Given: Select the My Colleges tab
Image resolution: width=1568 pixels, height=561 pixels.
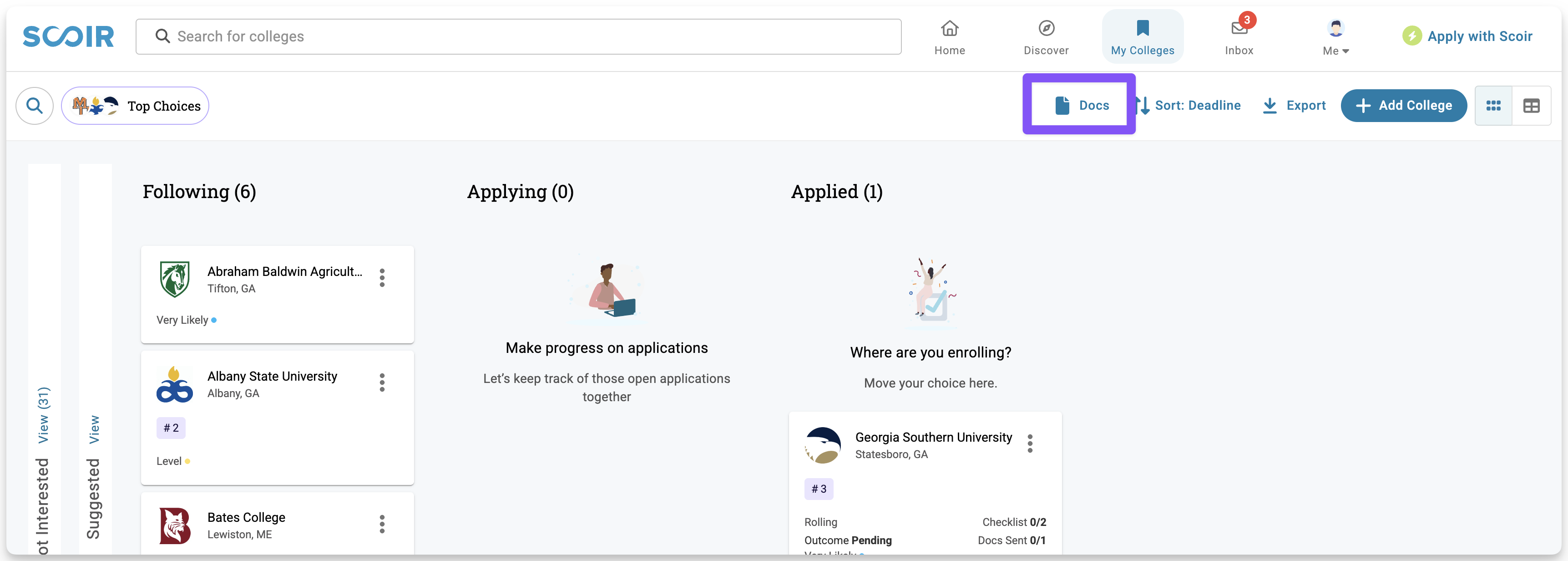Looking at the screenshot, I should [1143, 37].
